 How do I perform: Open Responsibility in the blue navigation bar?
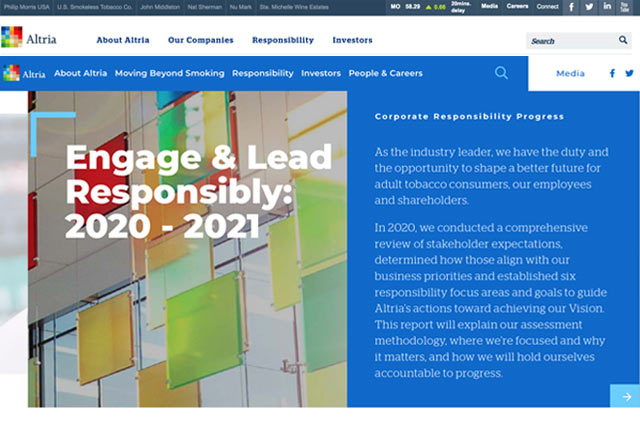point(263,73)
